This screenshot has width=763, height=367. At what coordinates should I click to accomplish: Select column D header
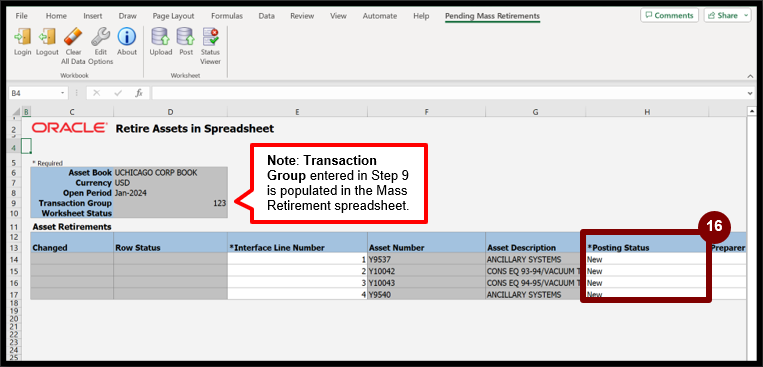pyautogui.click(x=170, y=112)
